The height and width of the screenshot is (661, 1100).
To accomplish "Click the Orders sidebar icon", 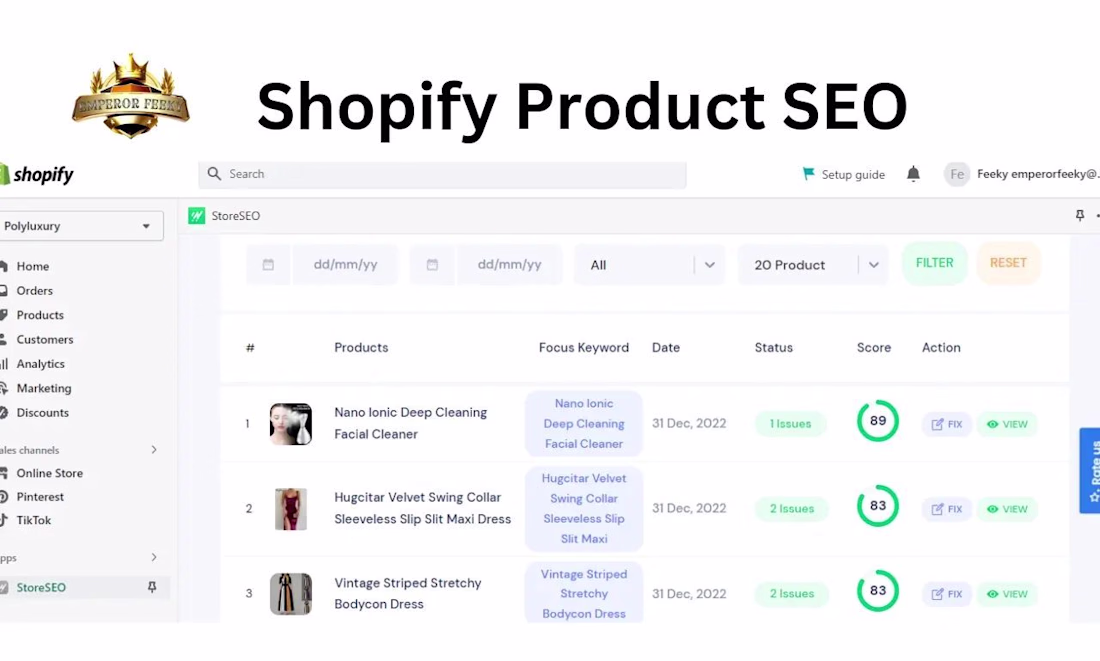I will [4, 291].
